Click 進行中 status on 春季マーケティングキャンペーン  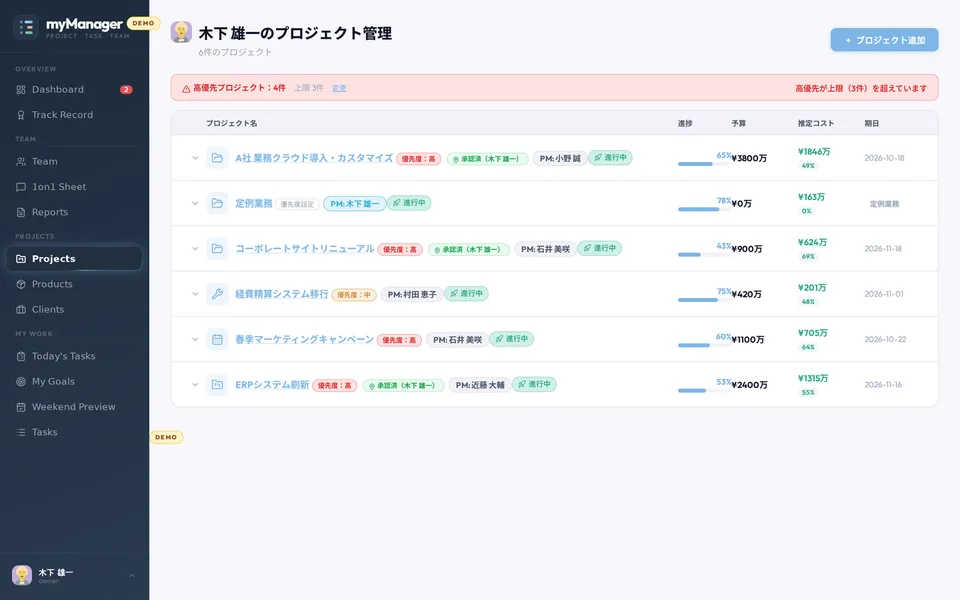point(511,339)
